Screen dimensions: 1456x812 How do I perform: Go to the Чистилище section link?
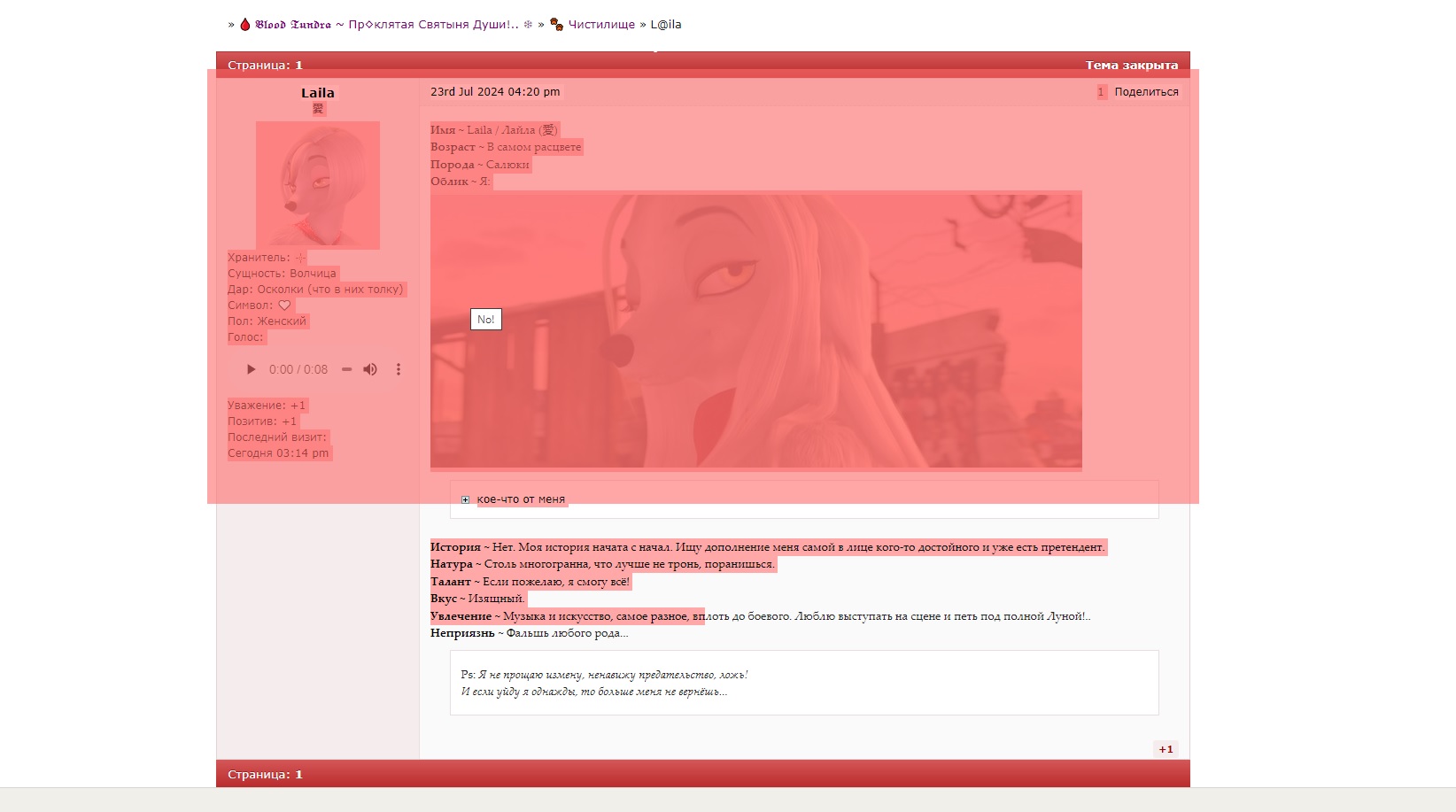(x=601, y=25)
